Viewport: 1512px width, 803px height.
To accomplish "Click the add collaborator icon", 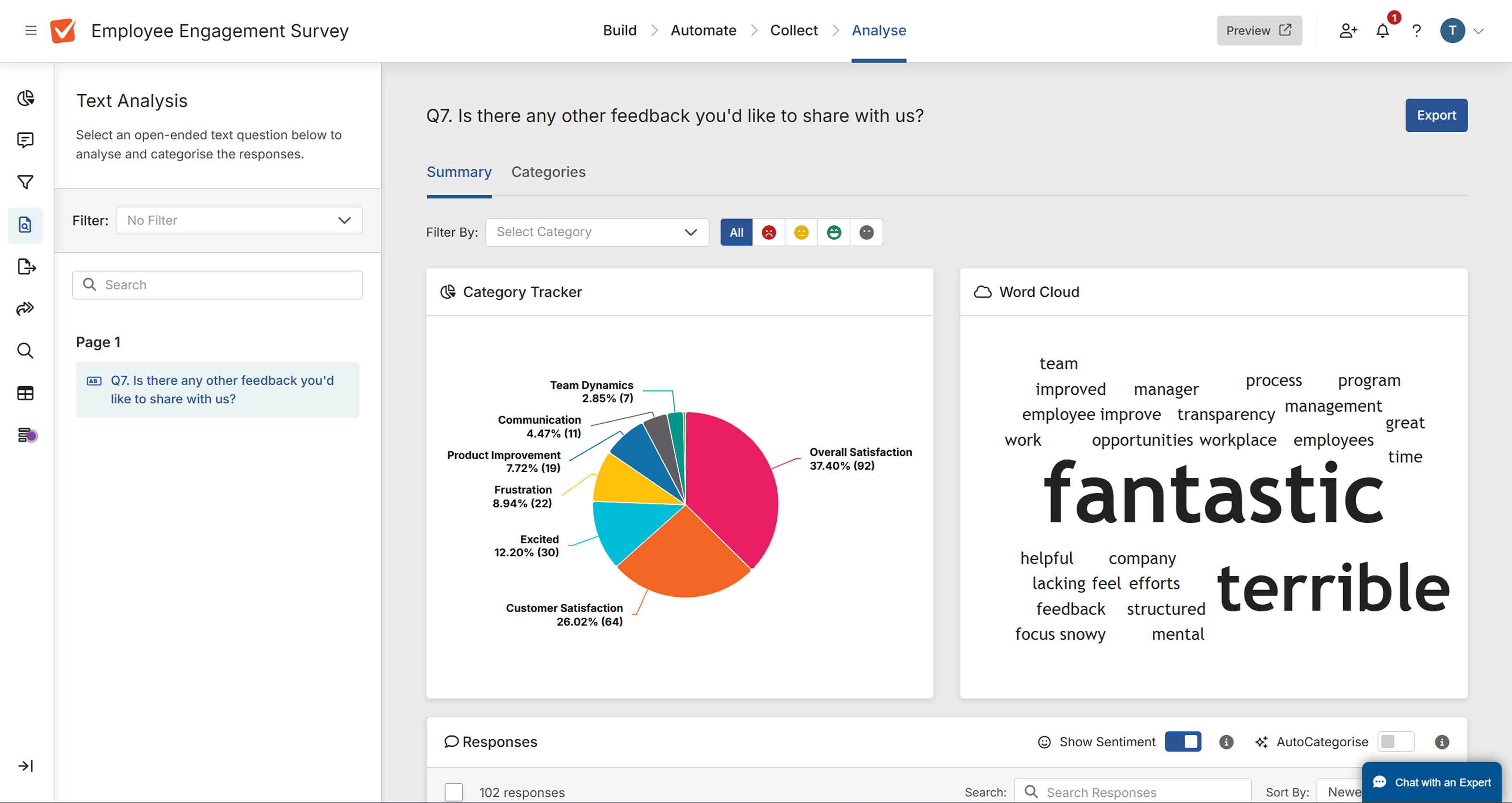I will [x=1348, y=31].
